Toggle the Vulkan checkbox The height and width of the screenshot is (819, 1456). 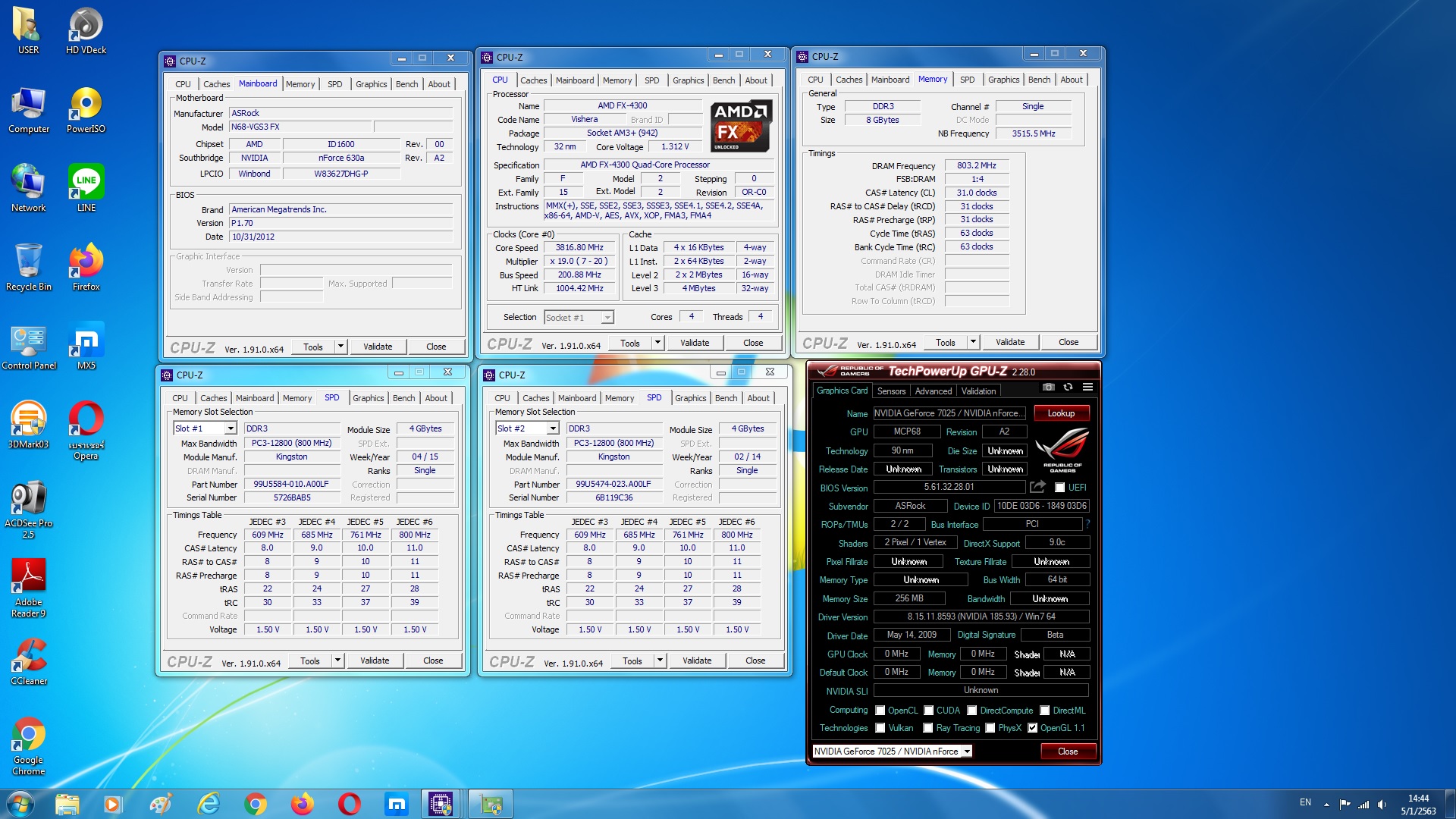tap(880, 728)
